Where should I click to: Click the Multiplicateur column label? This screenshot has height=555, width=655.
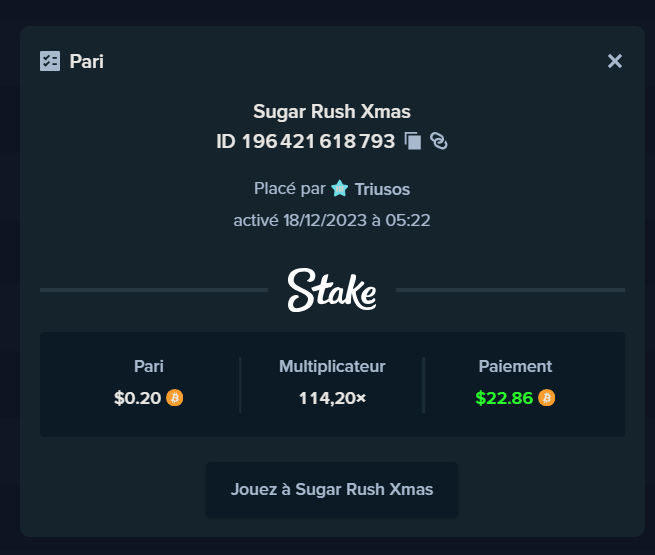coord(332,366)
